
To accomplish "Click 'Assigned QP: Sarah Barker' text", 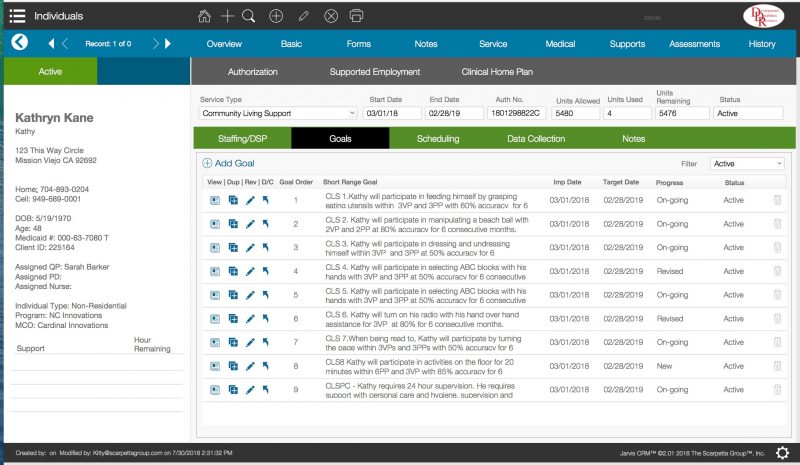I will click(62, 267).
